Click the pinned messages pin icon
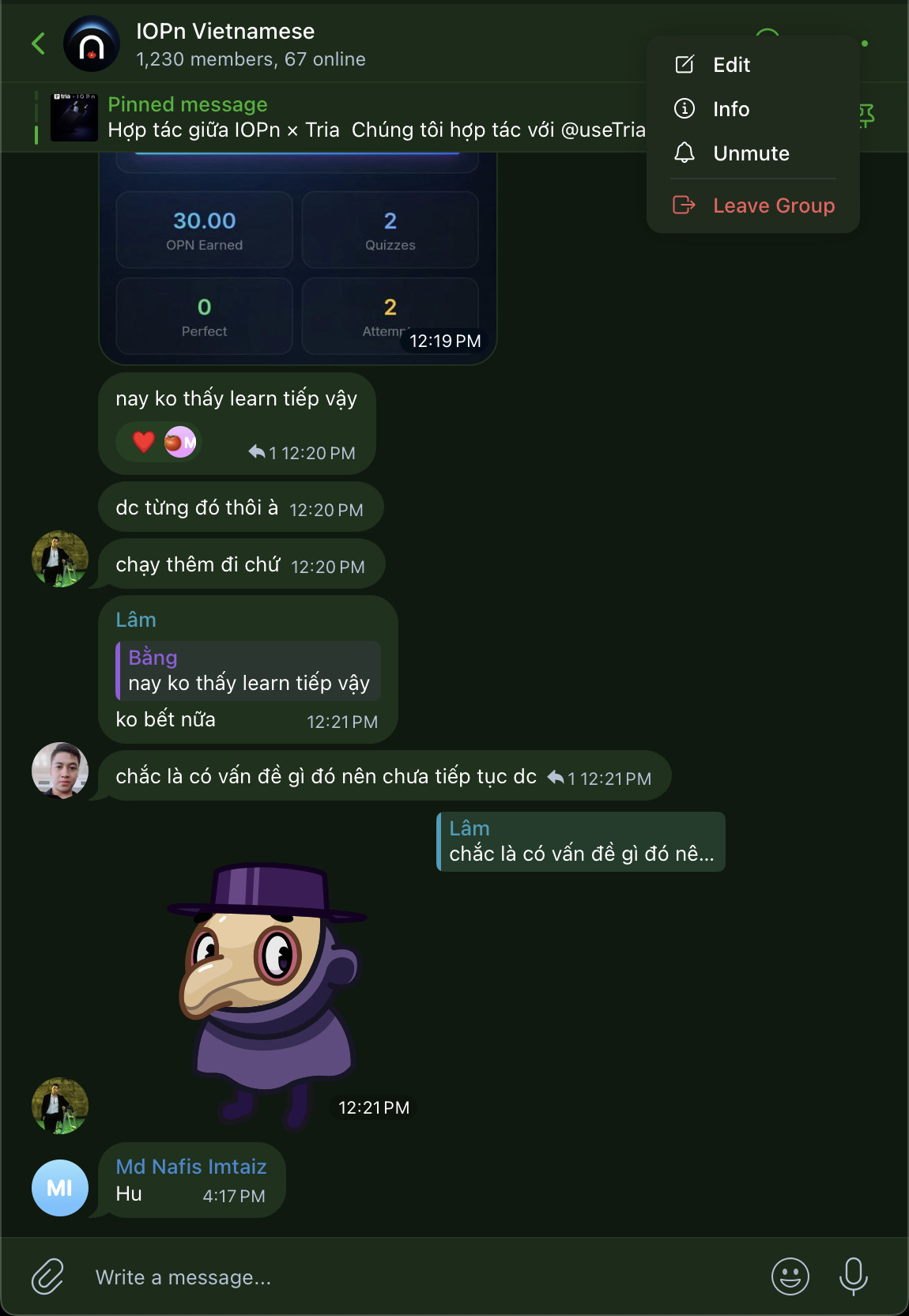This screenshot has width=909, height=1316. (x=867, y=116)
